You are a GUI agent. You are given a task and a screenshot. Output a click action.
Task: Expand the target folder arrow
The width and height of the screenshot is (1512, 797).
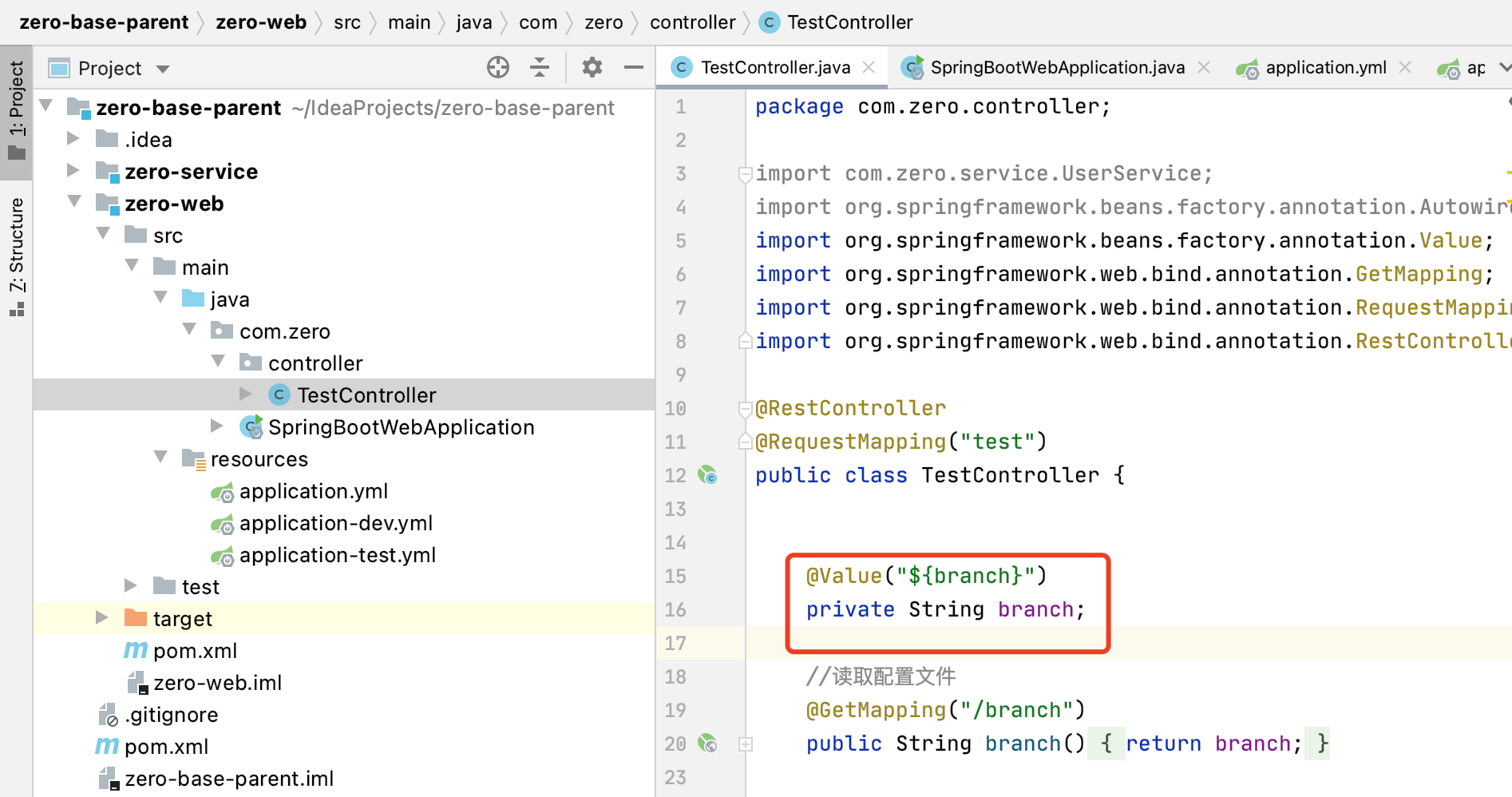click(x=102, y=617)
